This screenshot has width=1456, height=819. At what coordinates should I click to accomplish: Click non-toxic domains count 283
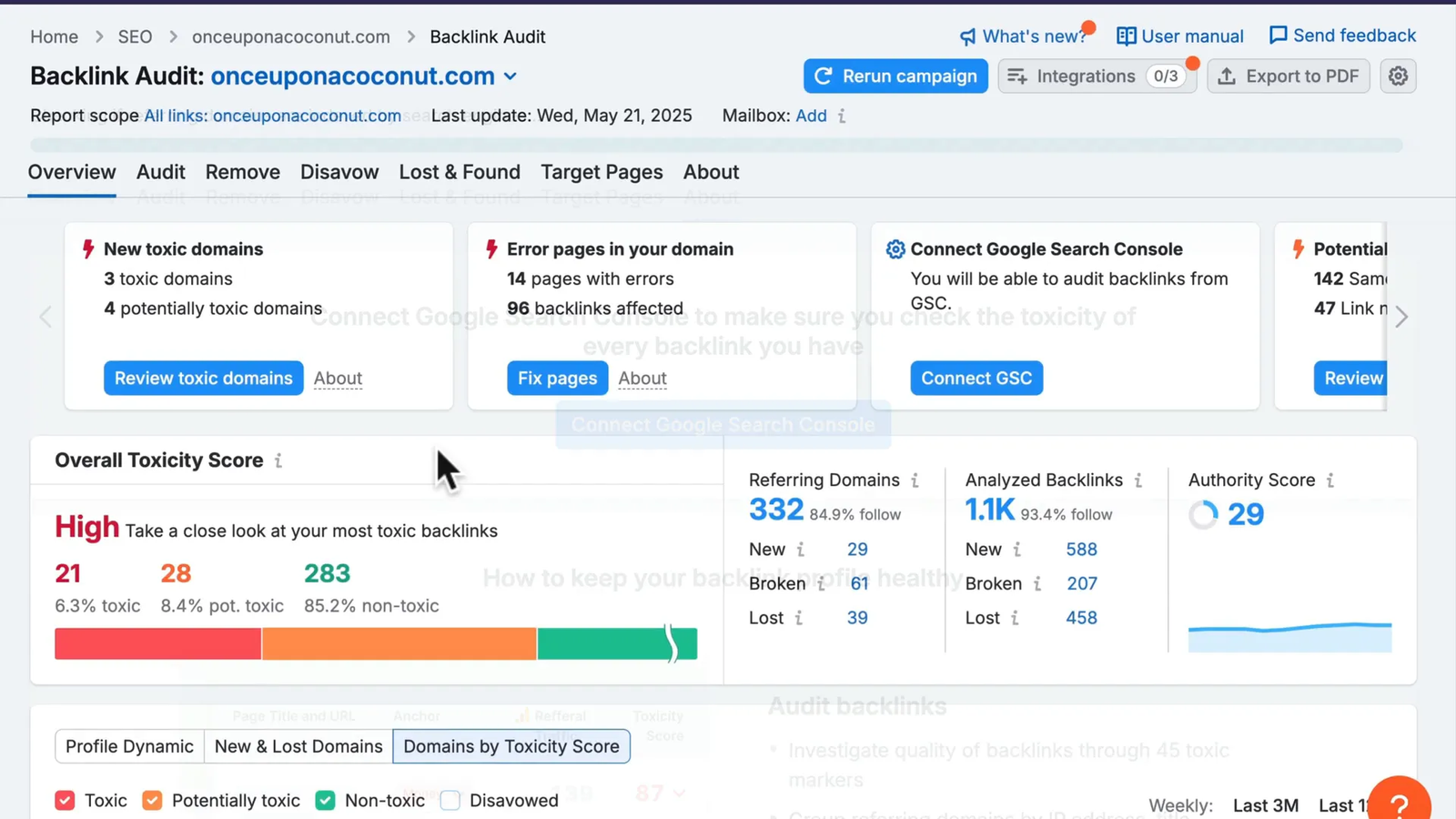327,573
